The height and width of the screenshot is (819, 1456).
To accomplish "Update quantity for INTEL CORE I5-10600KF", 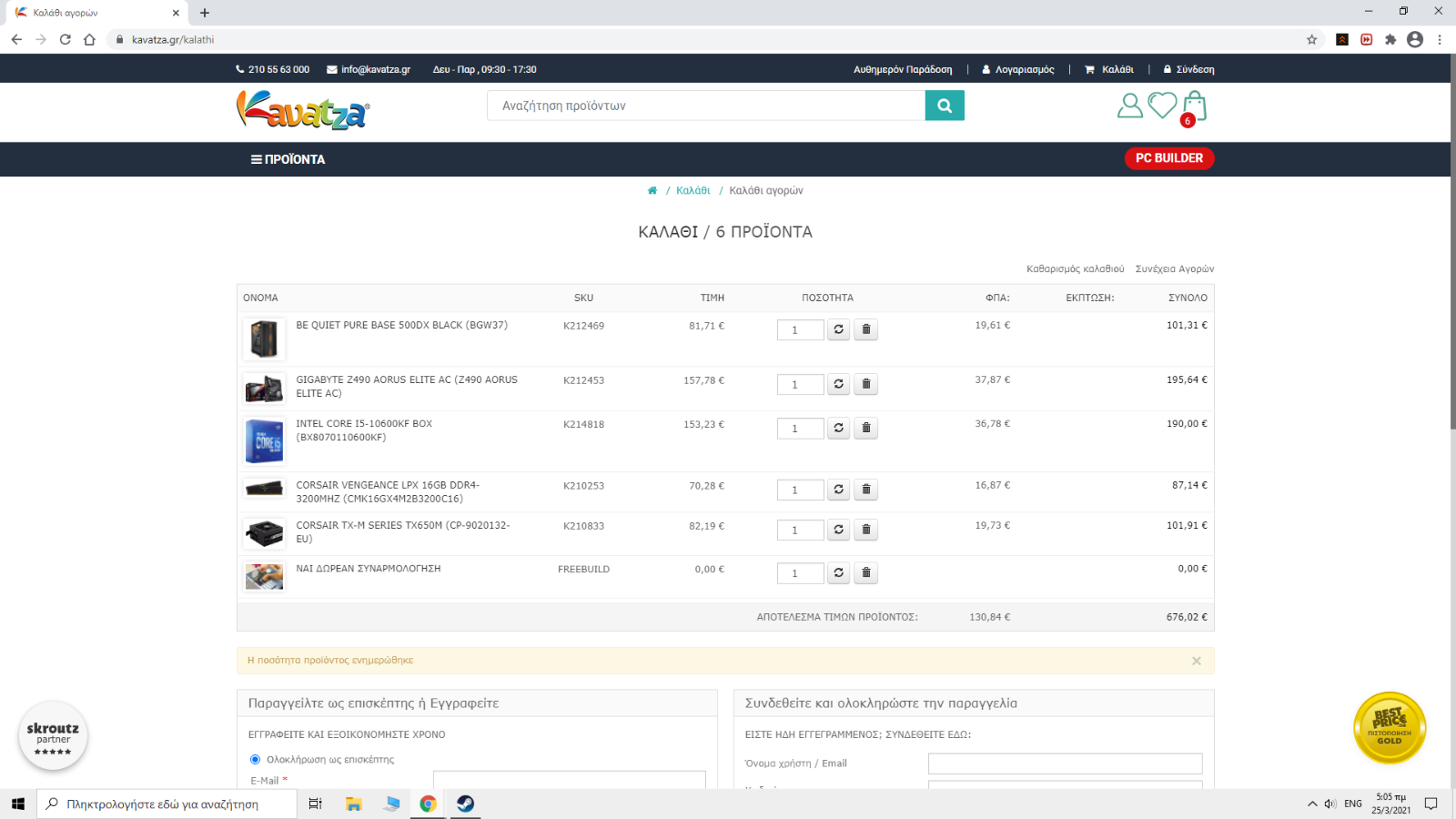I will pyautogui.click(x=839, y=428).
